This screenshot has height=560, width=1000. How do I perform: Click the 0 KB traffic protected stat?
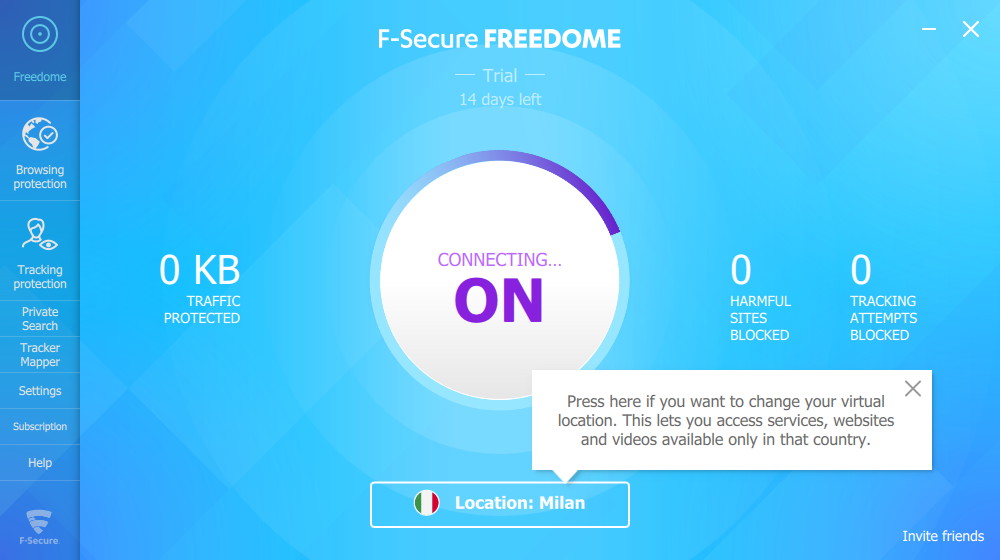tap(200, 288)
